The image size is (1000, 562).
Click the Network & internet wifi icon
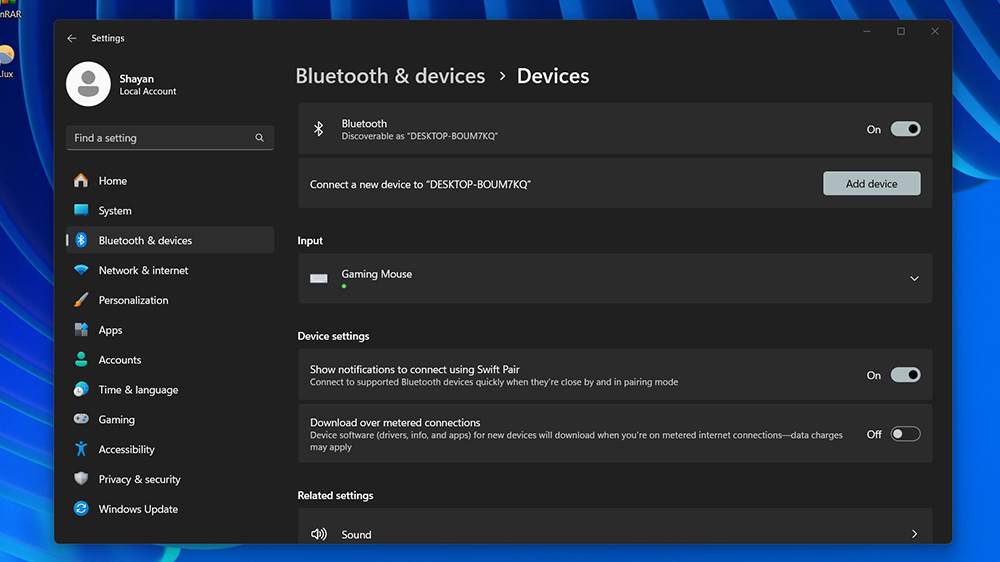click(81, 270)
